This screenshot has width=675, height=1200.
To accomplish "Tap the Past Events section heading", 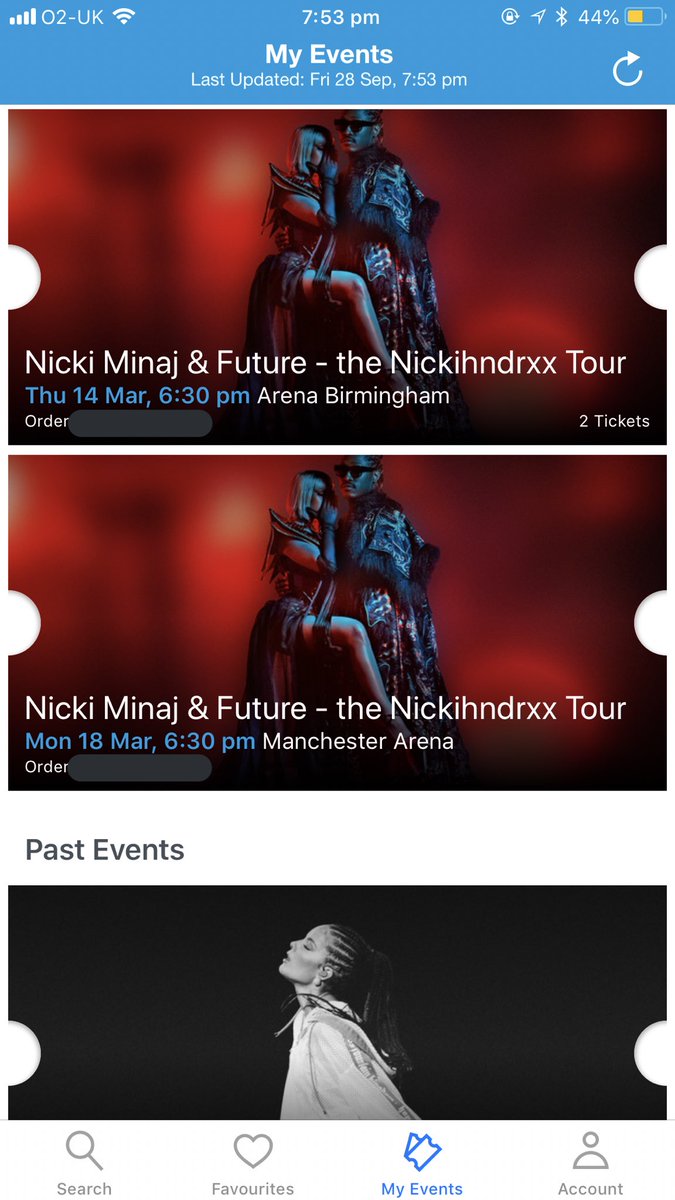I will (105, 850).
